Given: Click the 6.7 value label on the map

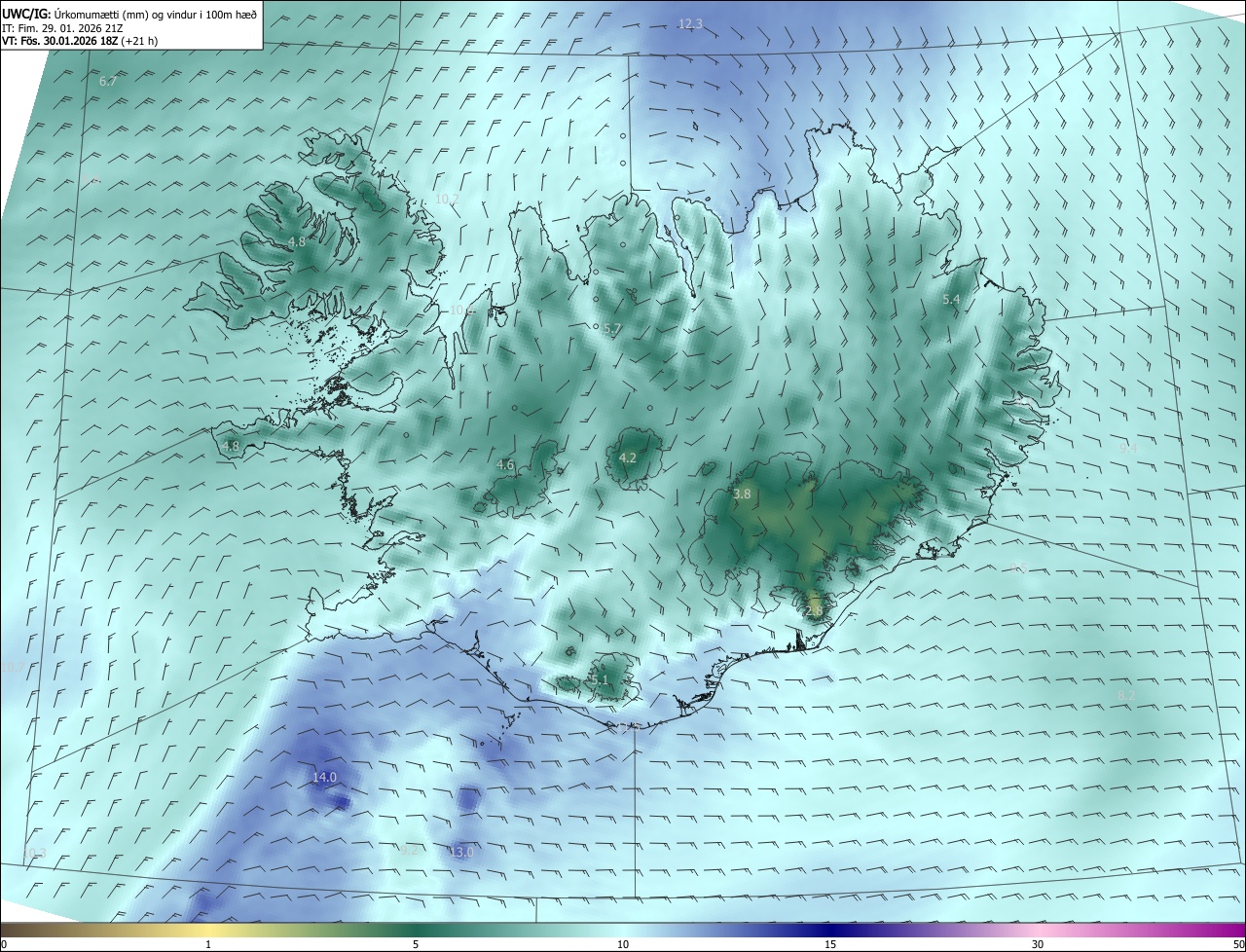Looking at the screenshot, I should click(108, 82).
